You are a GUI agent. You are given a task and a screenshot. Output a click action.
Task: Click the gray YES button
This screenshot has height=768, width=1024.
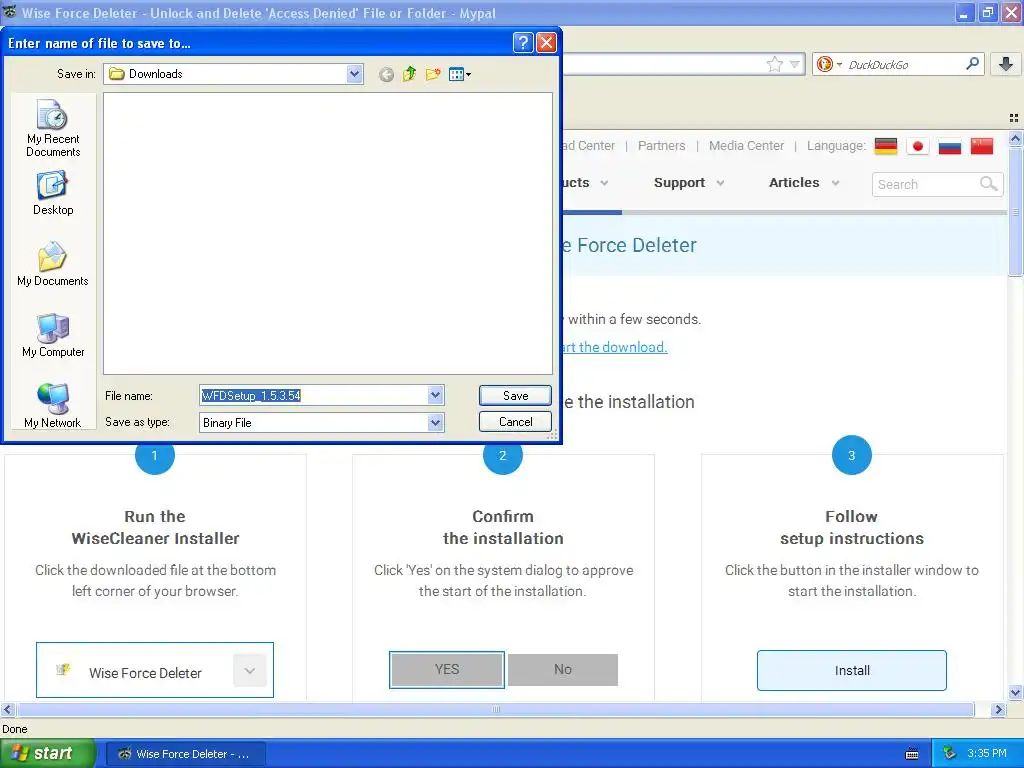(x=447, y=669)
